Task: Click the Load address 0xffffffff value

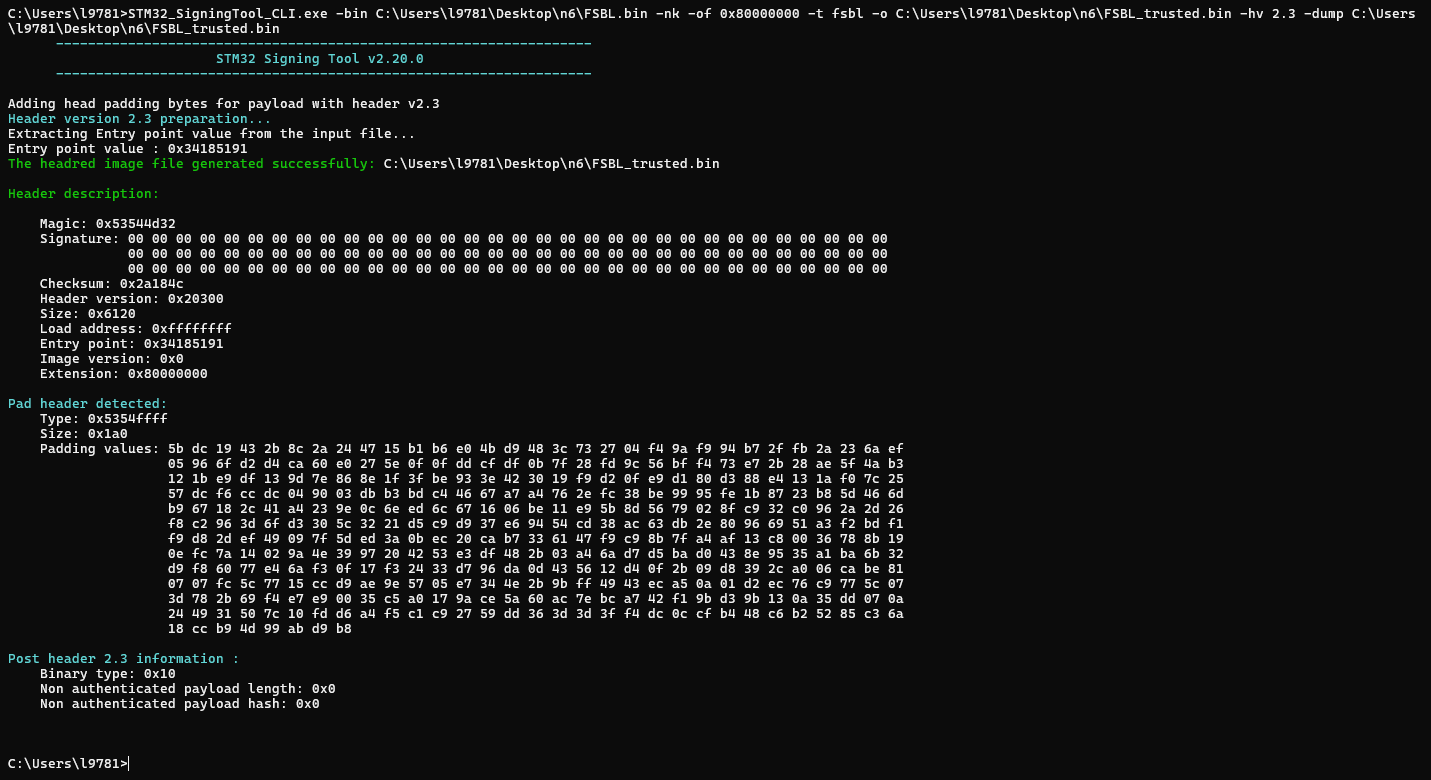Action: pyautogui.click(x=191, y=329)
